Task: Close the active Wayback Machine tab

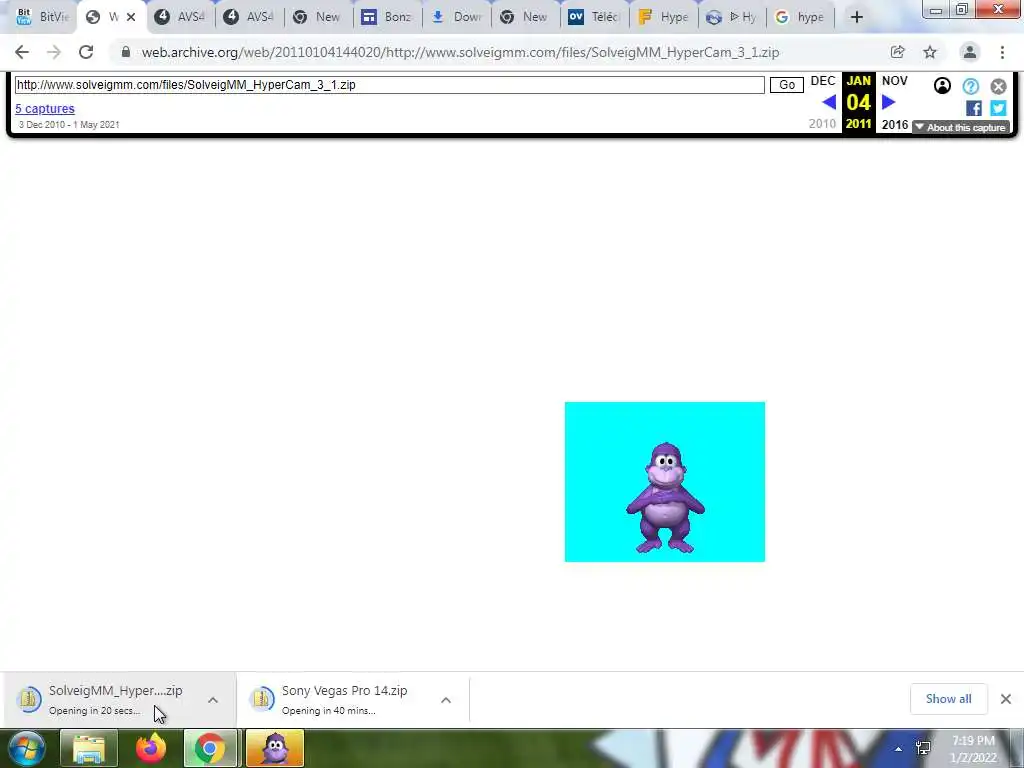Action: [131, 17]
